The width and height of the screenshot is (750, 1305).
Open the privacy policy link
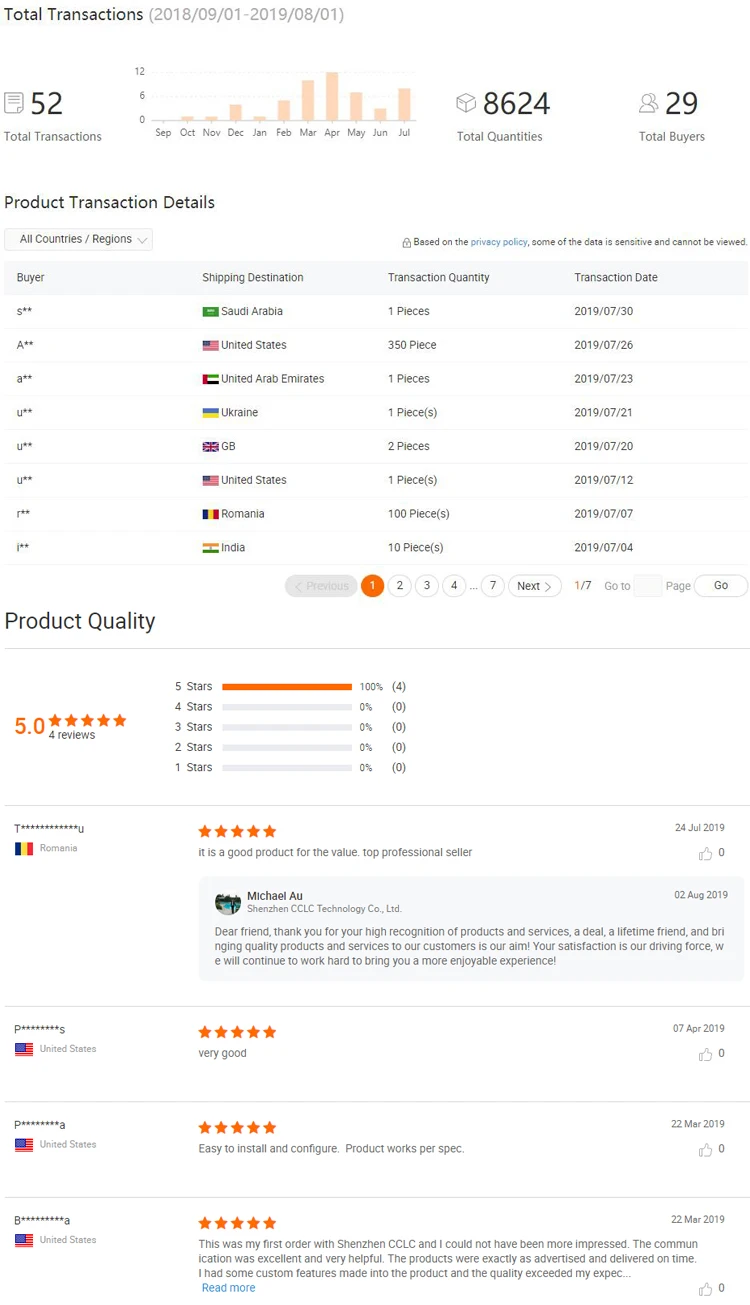(x=499, y=242)
